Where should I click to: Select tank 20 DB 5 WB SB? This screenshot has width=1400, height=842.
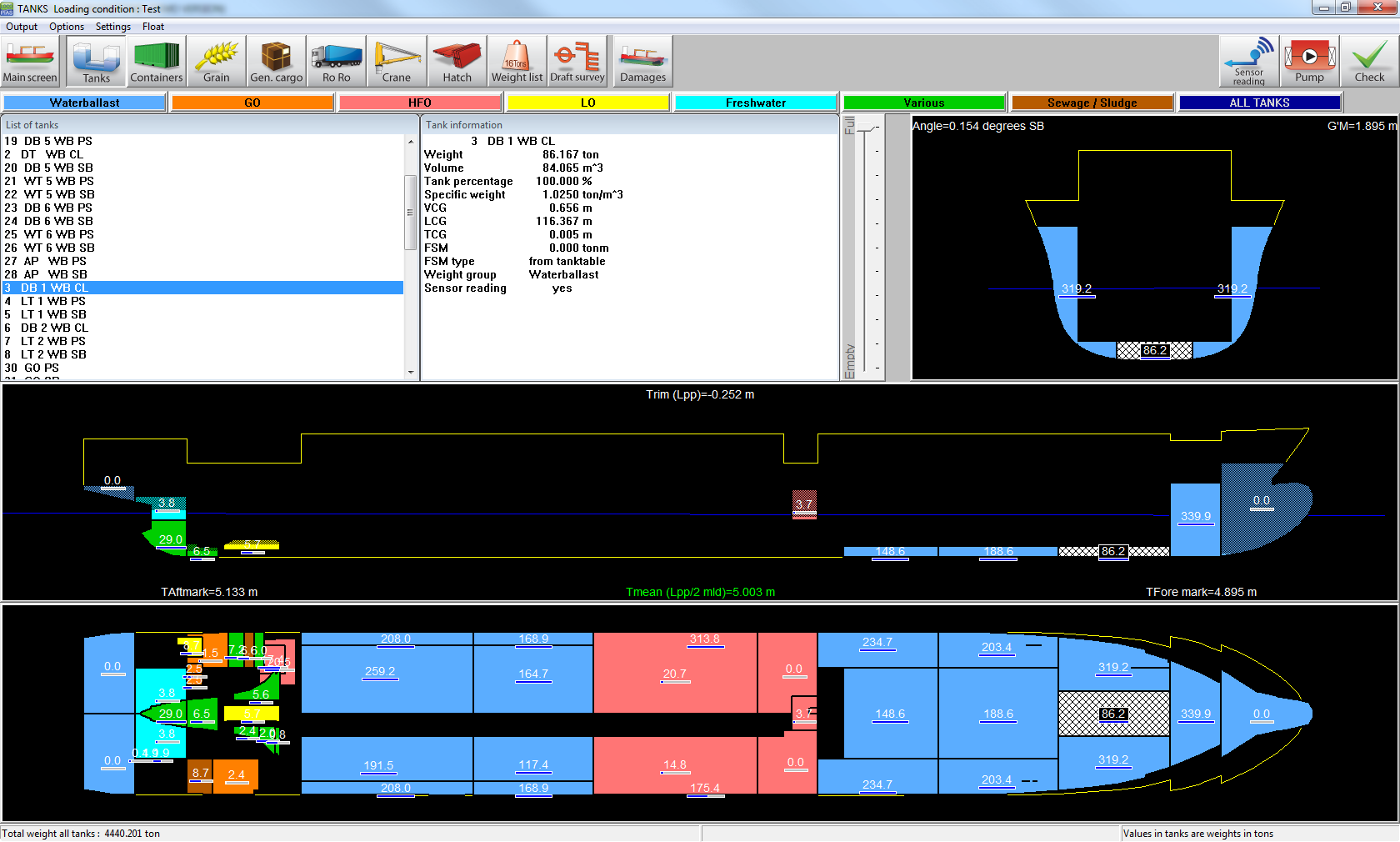coord(203,168)
